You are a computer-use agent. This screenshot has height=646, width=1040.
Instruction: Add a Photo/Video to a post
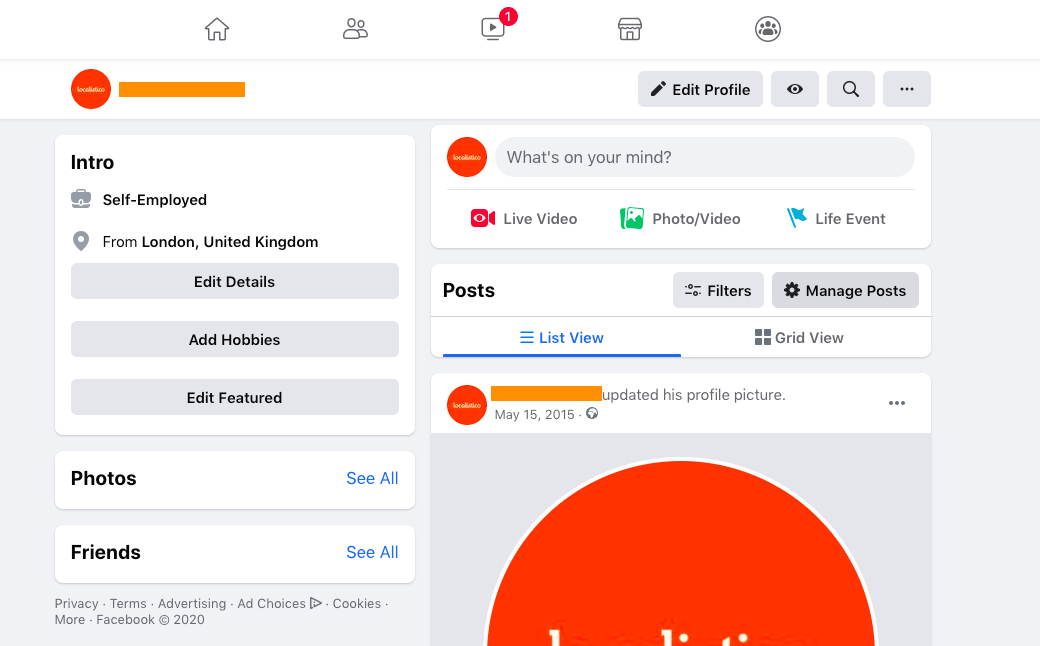(680, 218)
